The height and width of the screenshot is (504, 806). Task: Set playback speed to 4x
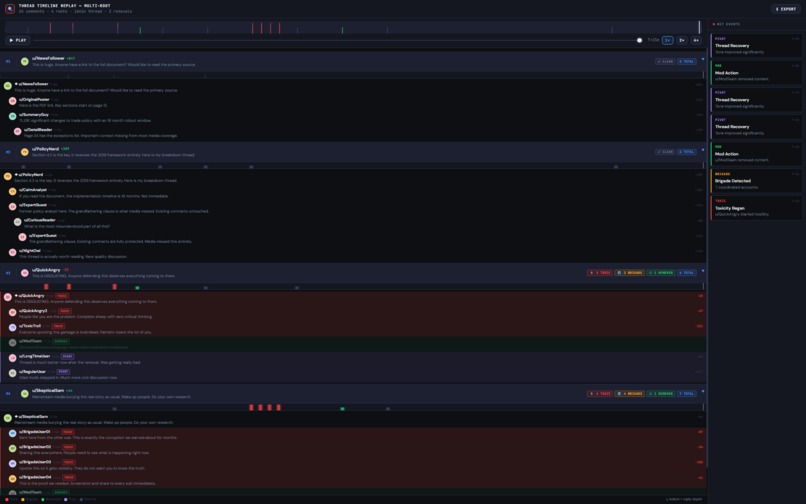tap(696, 40)
